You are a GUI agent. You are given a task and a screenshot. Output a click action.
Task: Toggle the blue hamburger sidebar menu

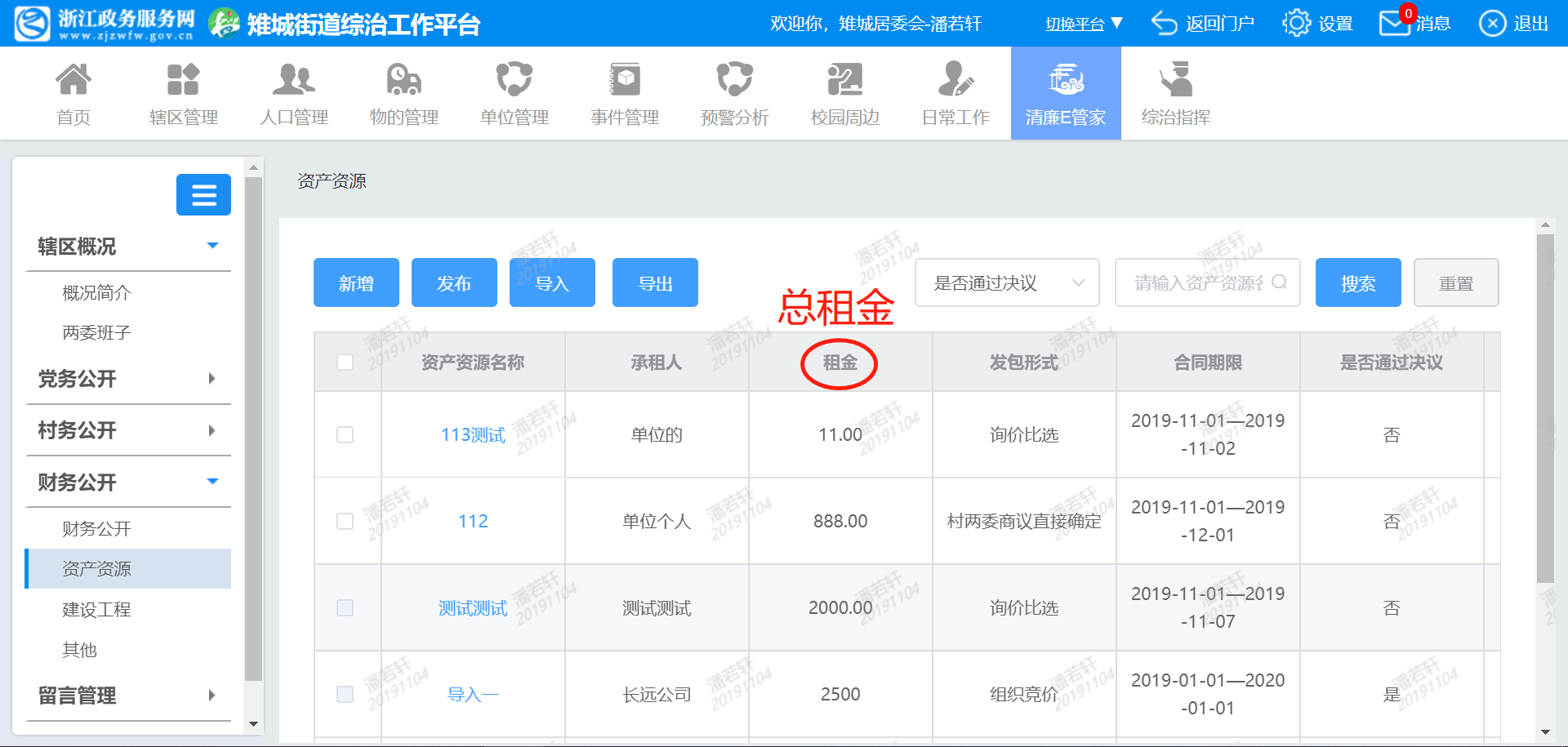click(203, 195)
